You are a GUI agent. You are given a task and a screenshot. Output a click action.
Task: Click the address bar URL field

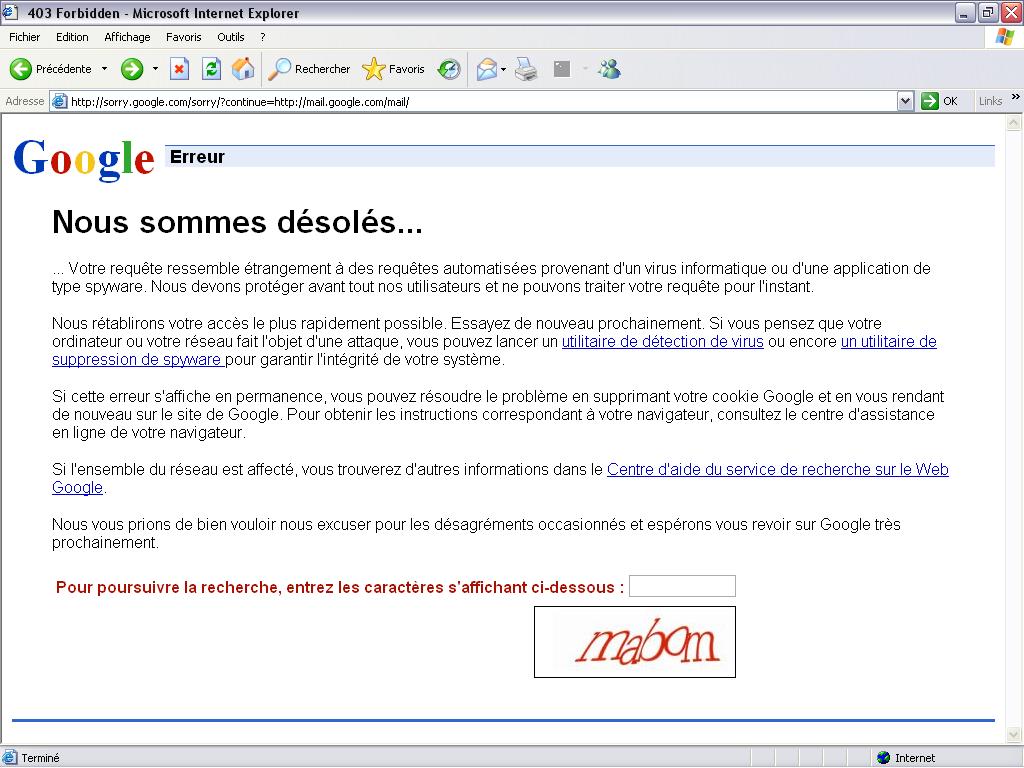click(x=482, y=101)
